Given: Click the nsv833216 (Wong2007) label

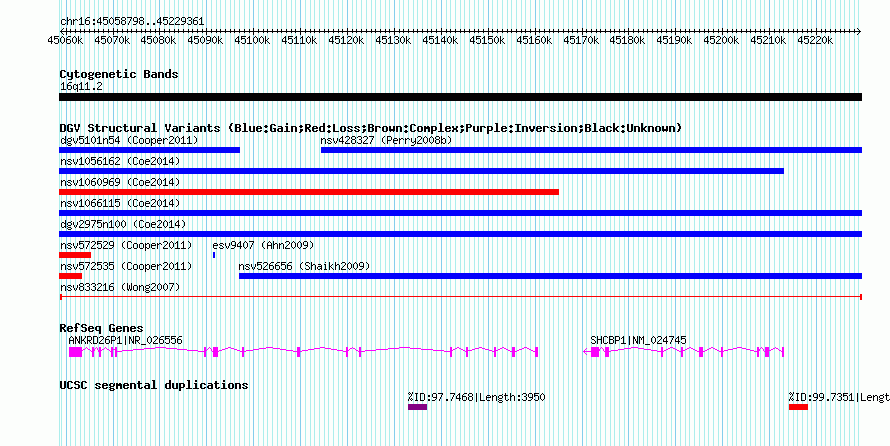Looking at the screenshot, I should click(120, 287).
